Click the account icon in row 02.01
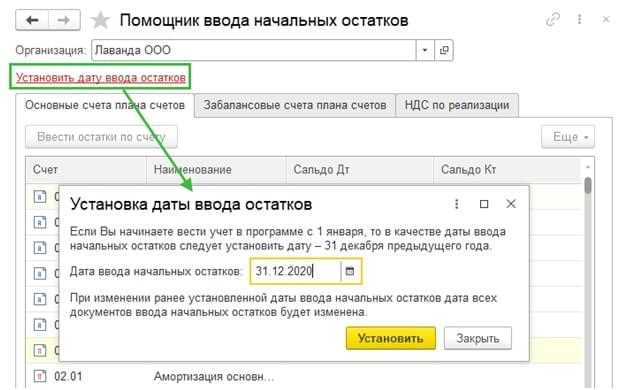628x390 pixels. coord(40,376)
